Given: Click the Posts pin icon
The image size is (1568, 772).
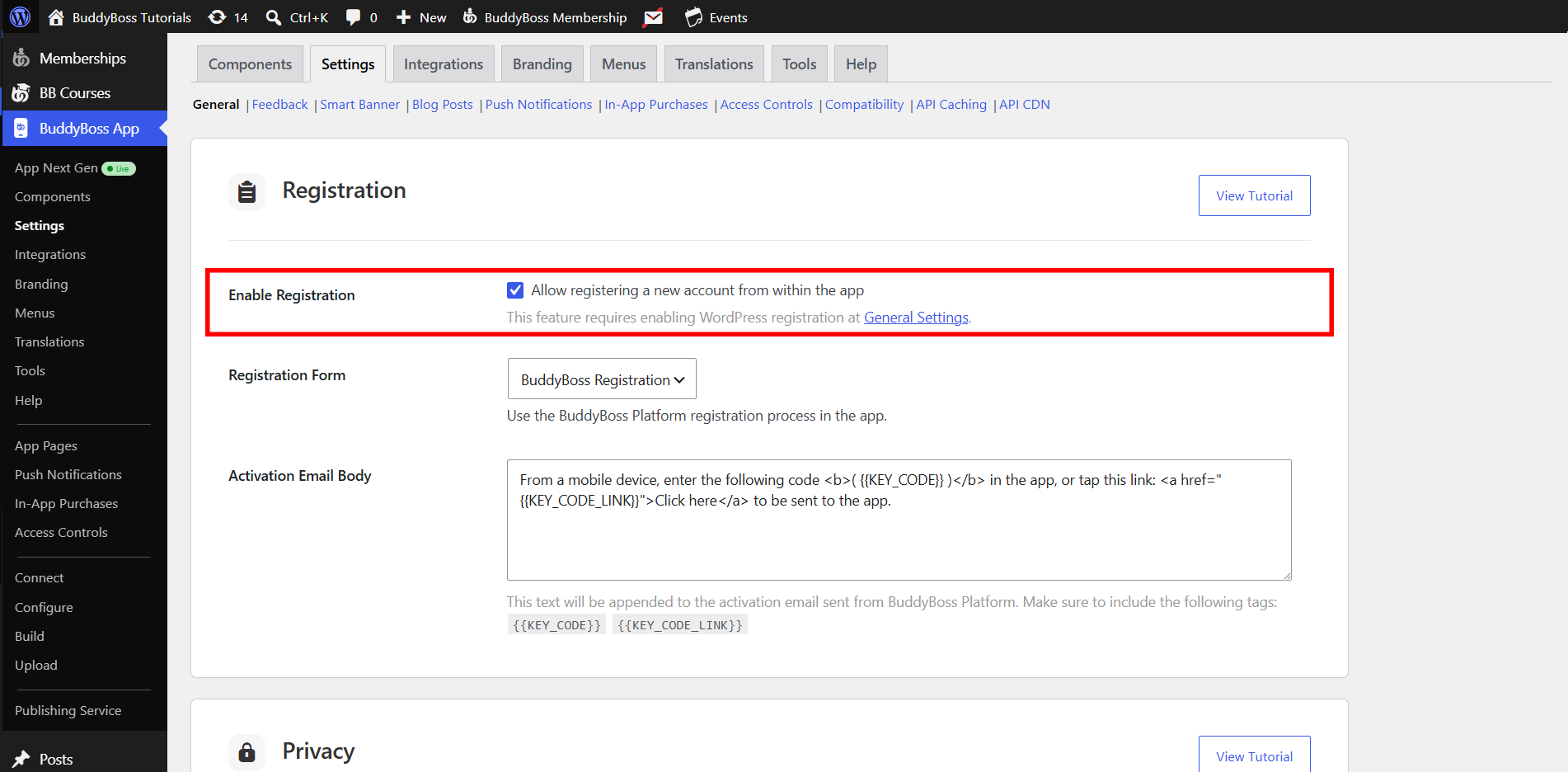Looking at the screenshot, I should coord(21,760).
